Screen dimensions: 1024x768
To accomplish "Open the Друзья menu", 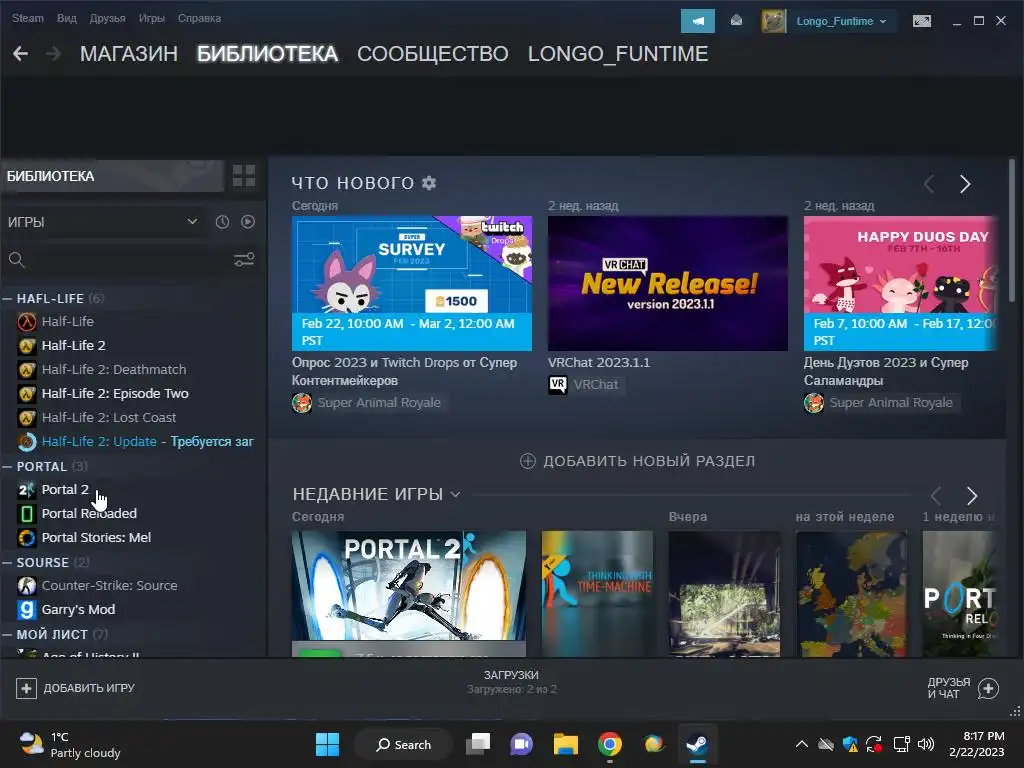I will [x=107, y=18].
